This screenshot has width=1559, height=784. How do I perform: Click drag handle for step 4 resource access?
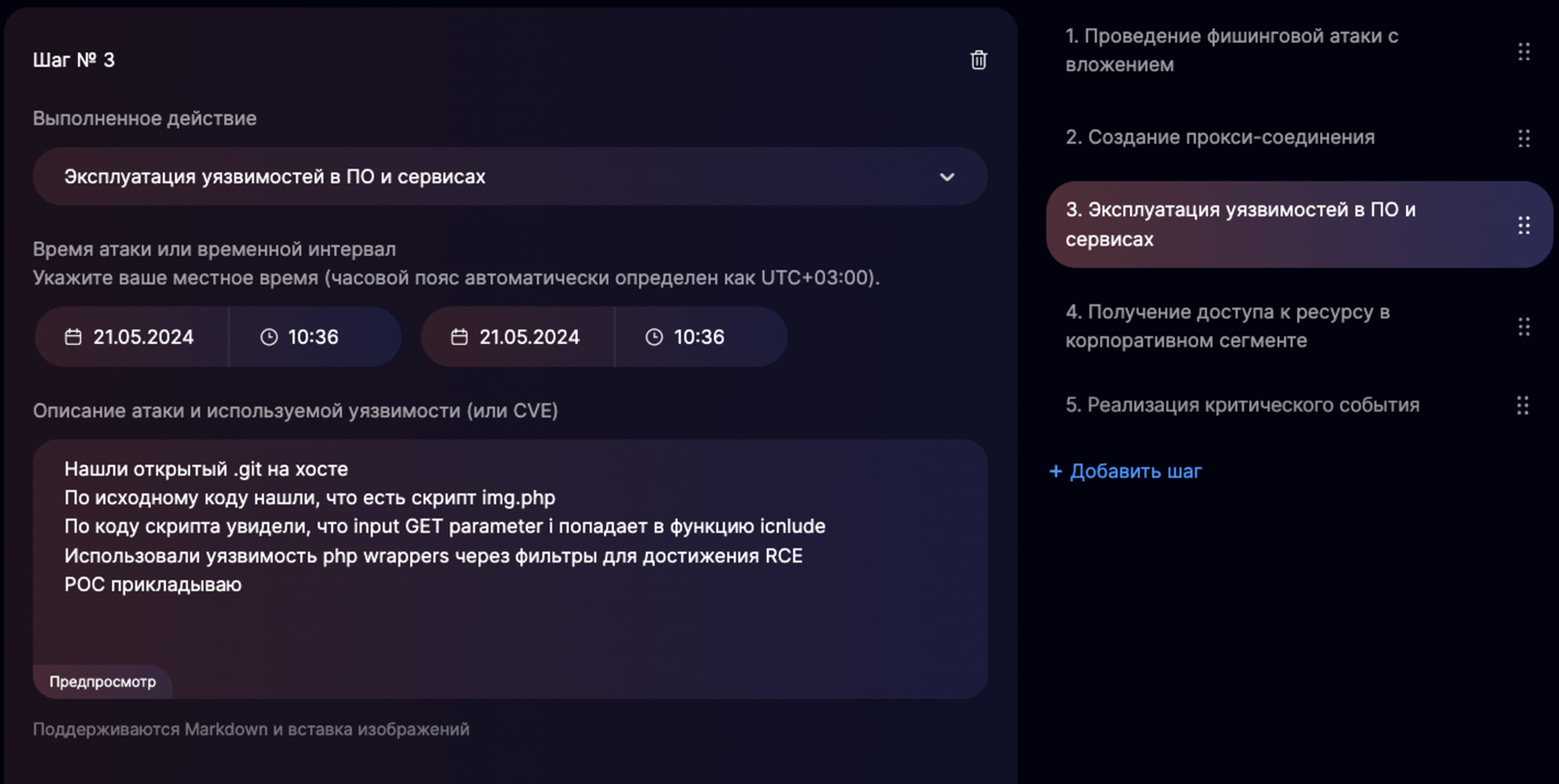pos(1524,327)
